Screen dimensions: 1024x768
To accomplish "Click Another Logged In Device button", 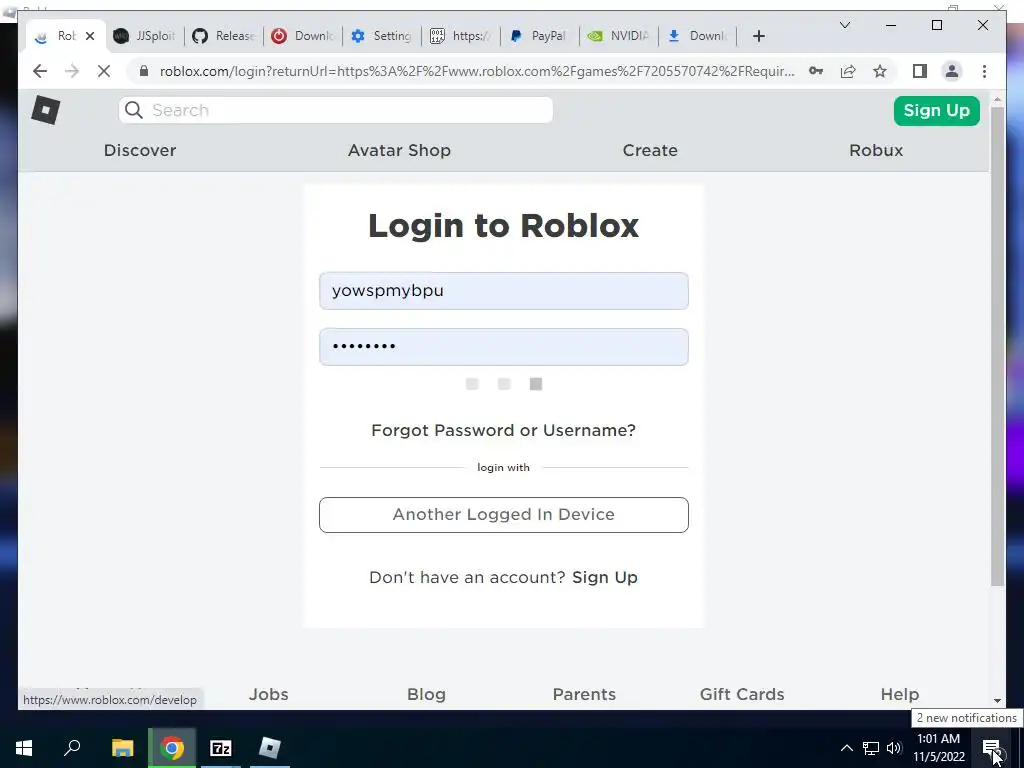I will (504, 515).
